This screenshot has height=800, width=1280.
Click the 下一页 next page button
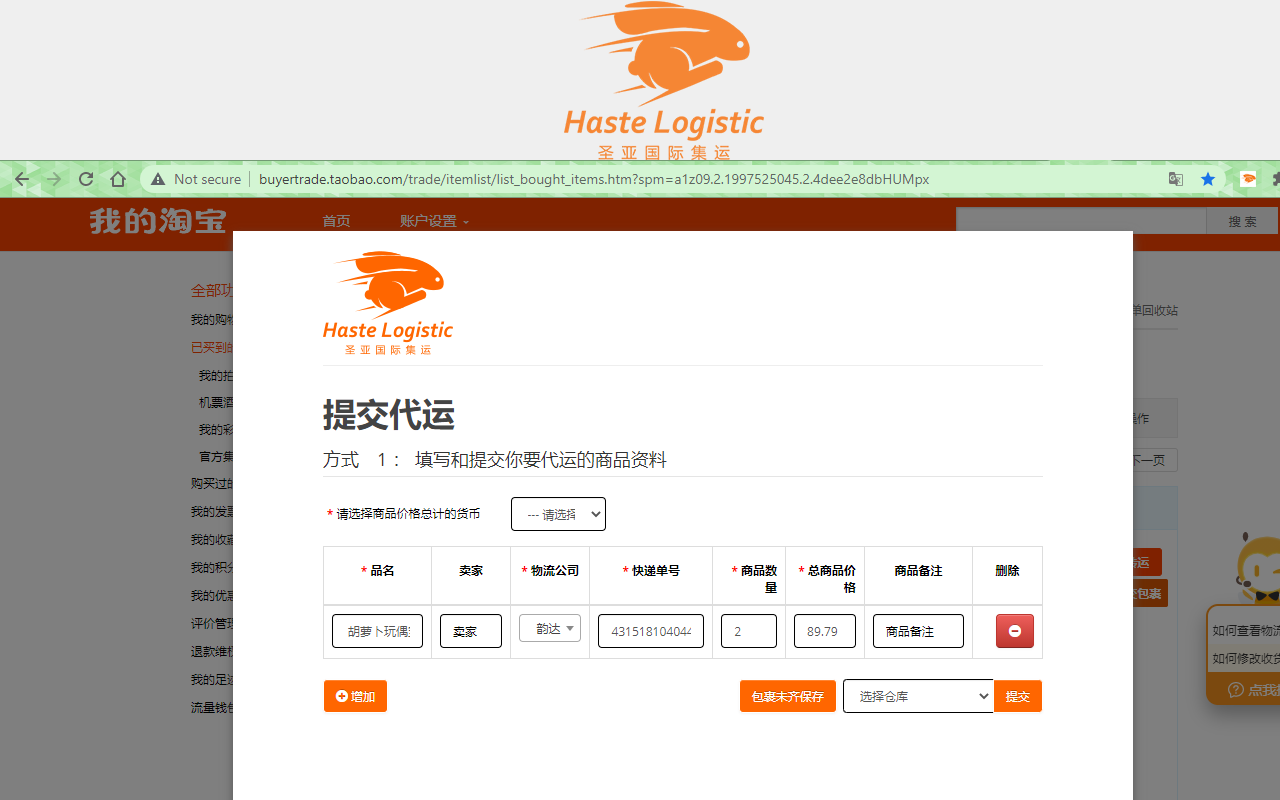click(1155, 460)
